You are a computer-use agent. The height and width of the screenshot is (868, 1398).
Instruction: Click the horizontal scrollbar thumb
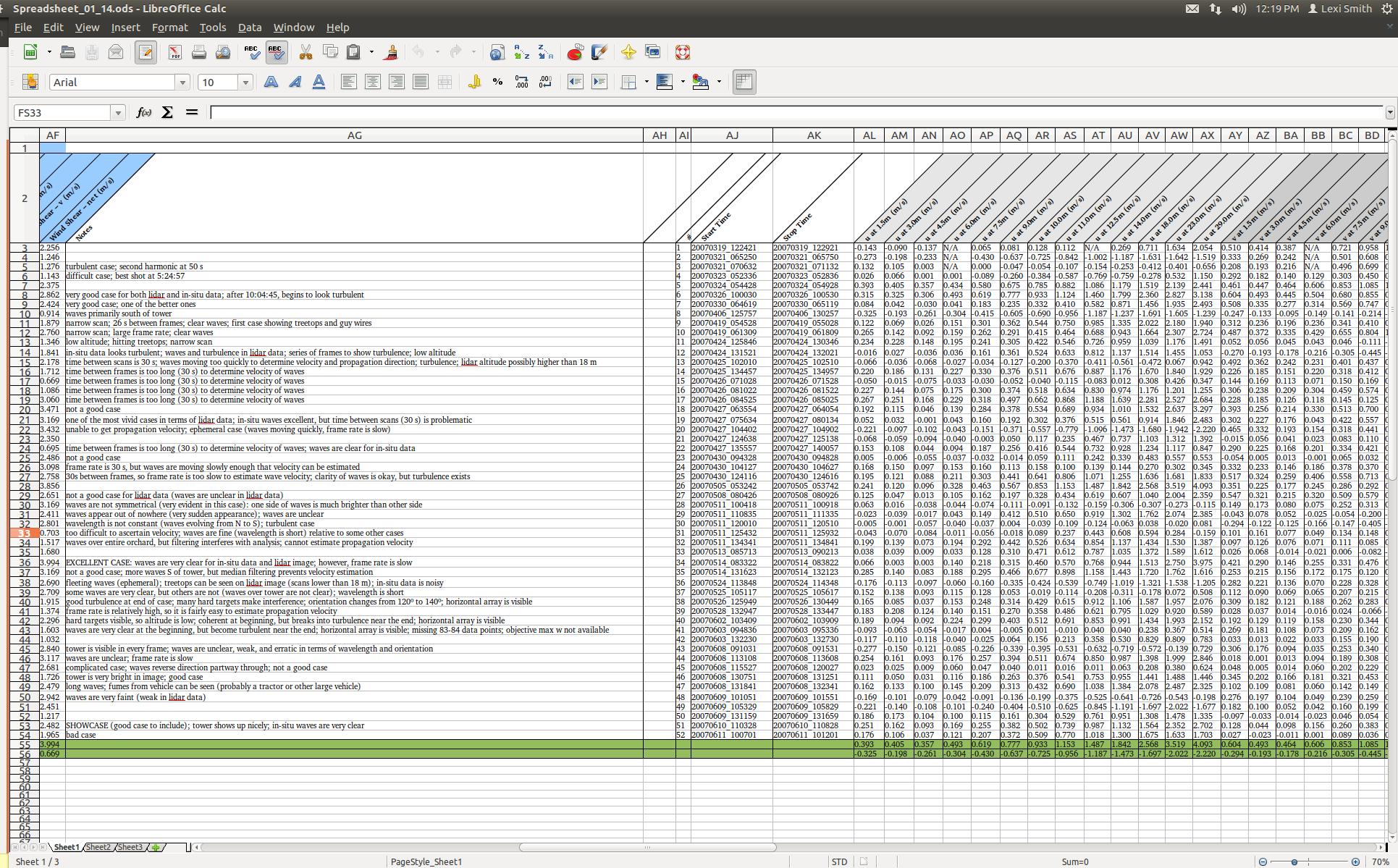pos(647,847)
